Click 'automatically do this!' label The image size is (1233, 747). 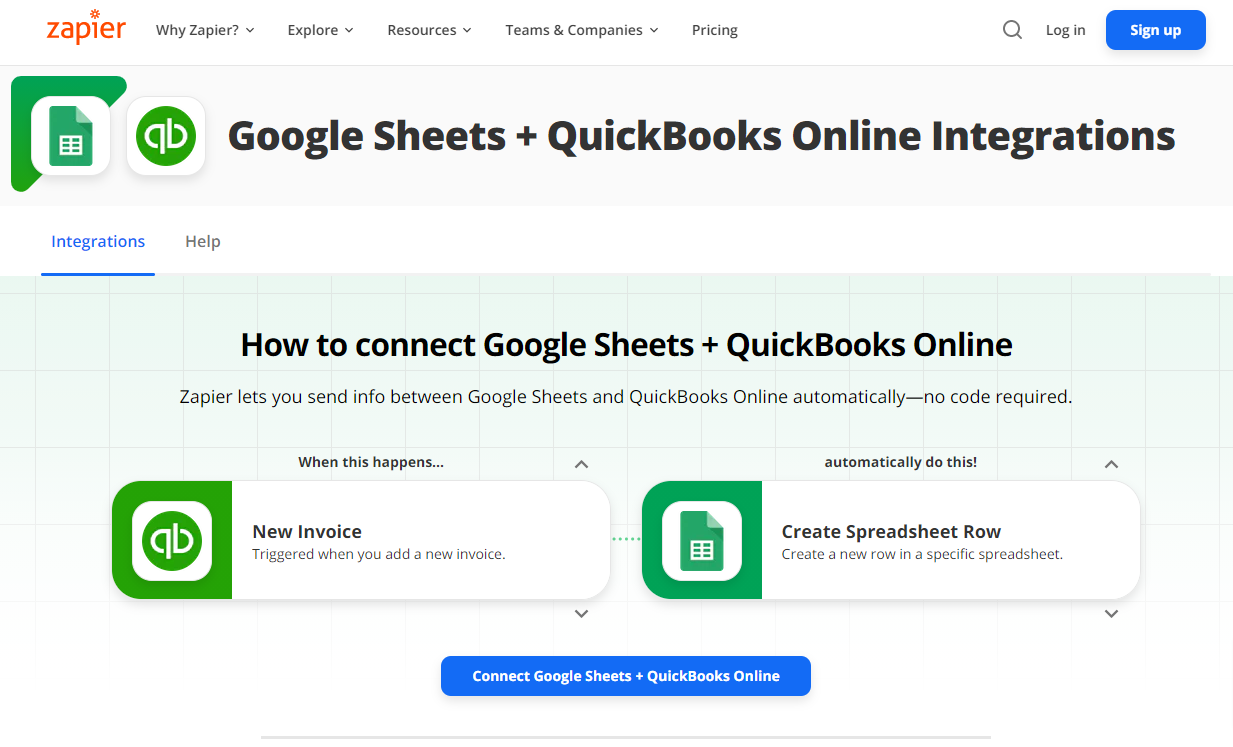tap(901, 462)
